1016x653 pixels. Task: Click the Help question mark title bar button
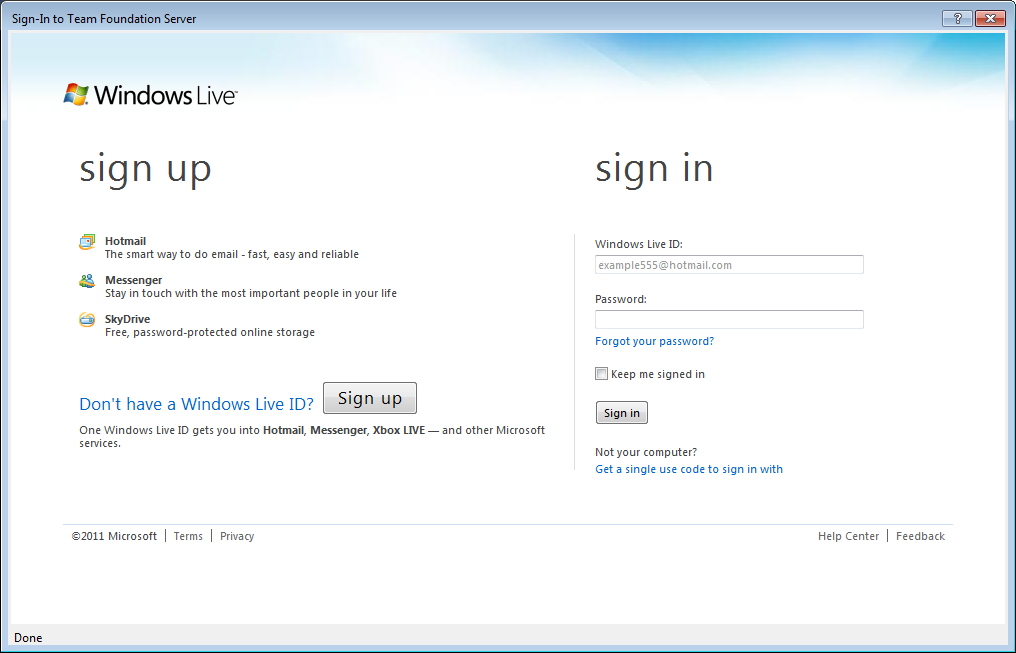tap(957, 19)
